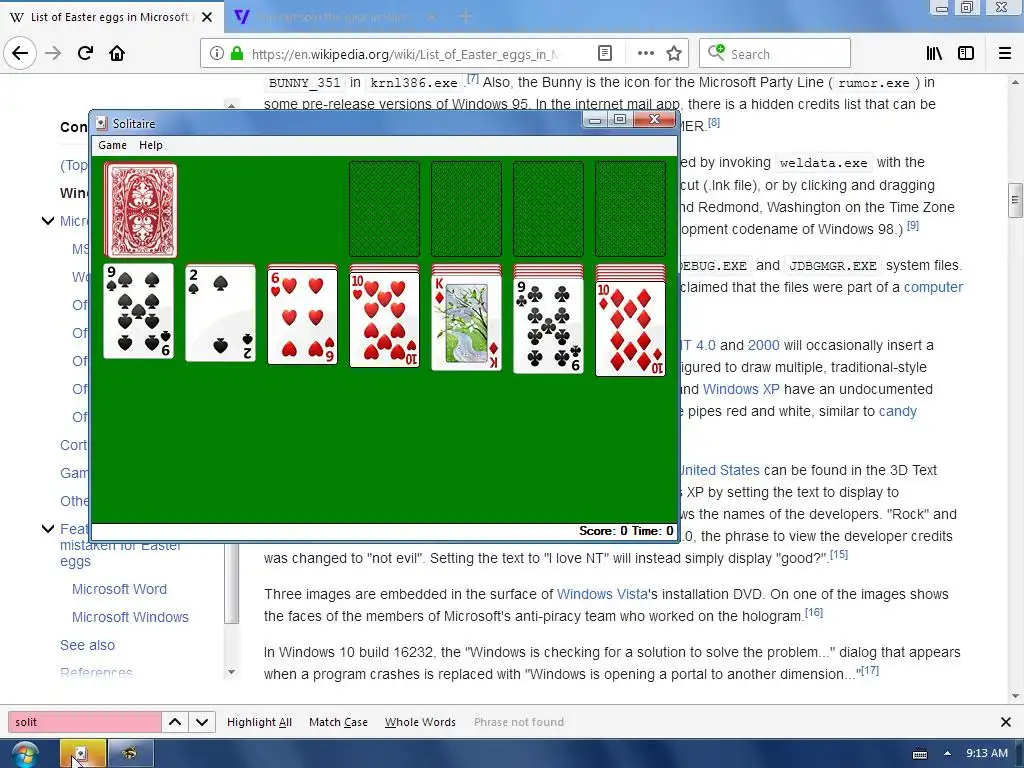This screenshot has height=768, width=1024.
Task: Open the Windows Start button
Action: coord(25,754)
